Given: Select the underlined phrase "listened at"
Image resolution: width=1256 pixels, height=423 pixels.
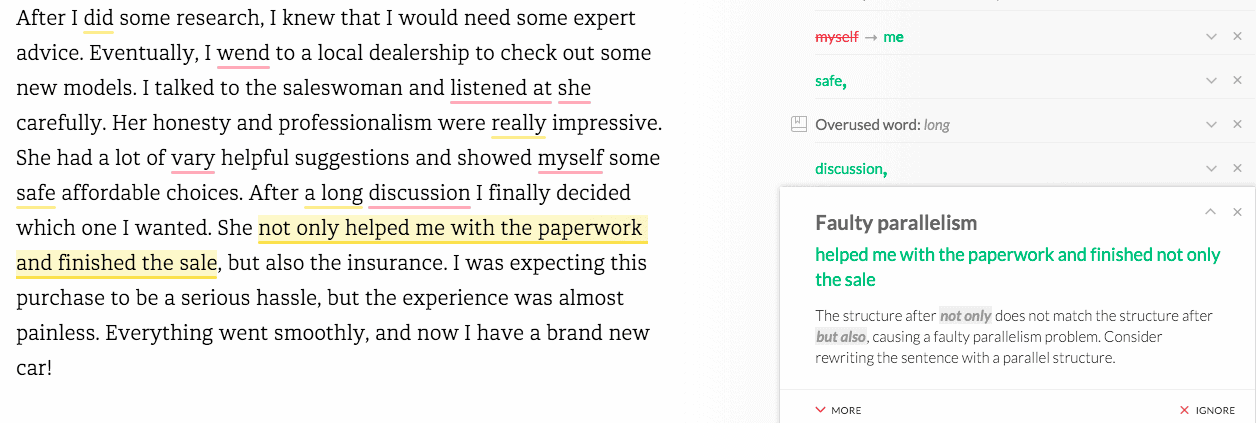Looking at the screenshot, I should (501, 88).
